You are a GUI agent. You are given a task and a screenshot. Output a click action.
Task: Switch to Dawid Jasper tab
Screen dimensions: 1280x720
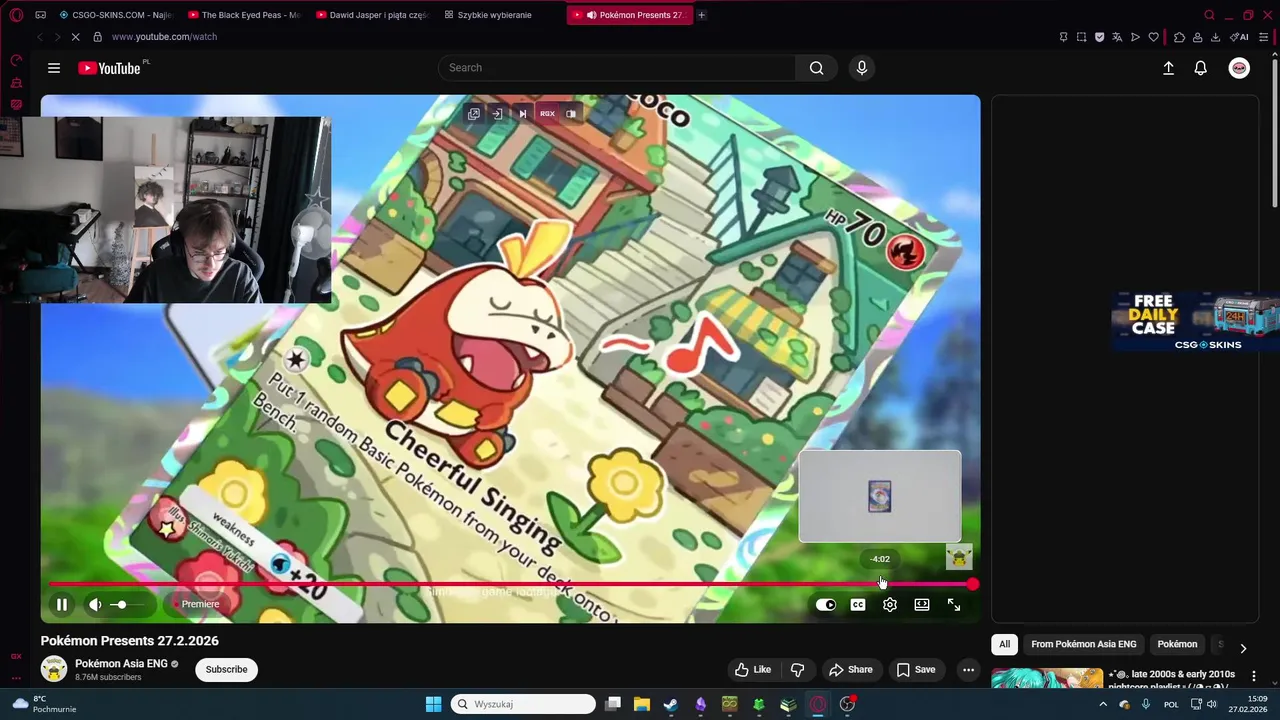coord(371,15)
